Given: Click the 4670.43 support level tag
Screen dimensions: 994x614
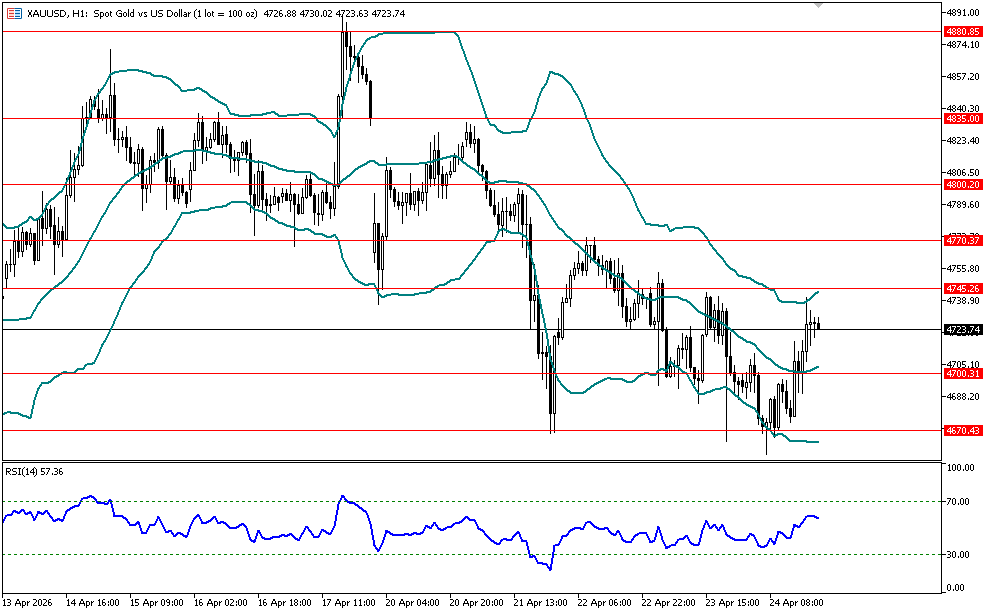Looking at the screenshot, I should [x=962, y=430].
